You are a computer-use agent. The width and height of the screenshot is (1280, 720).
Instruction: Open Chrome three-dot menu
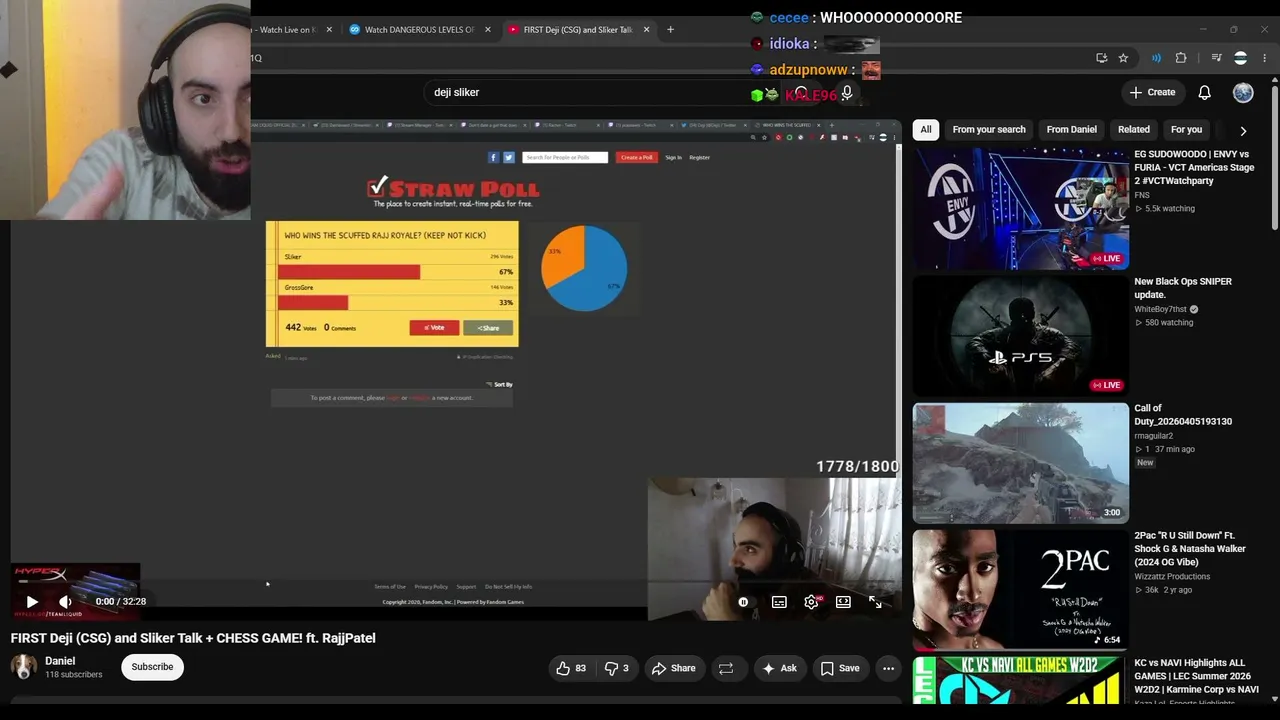pos(1265,58)
